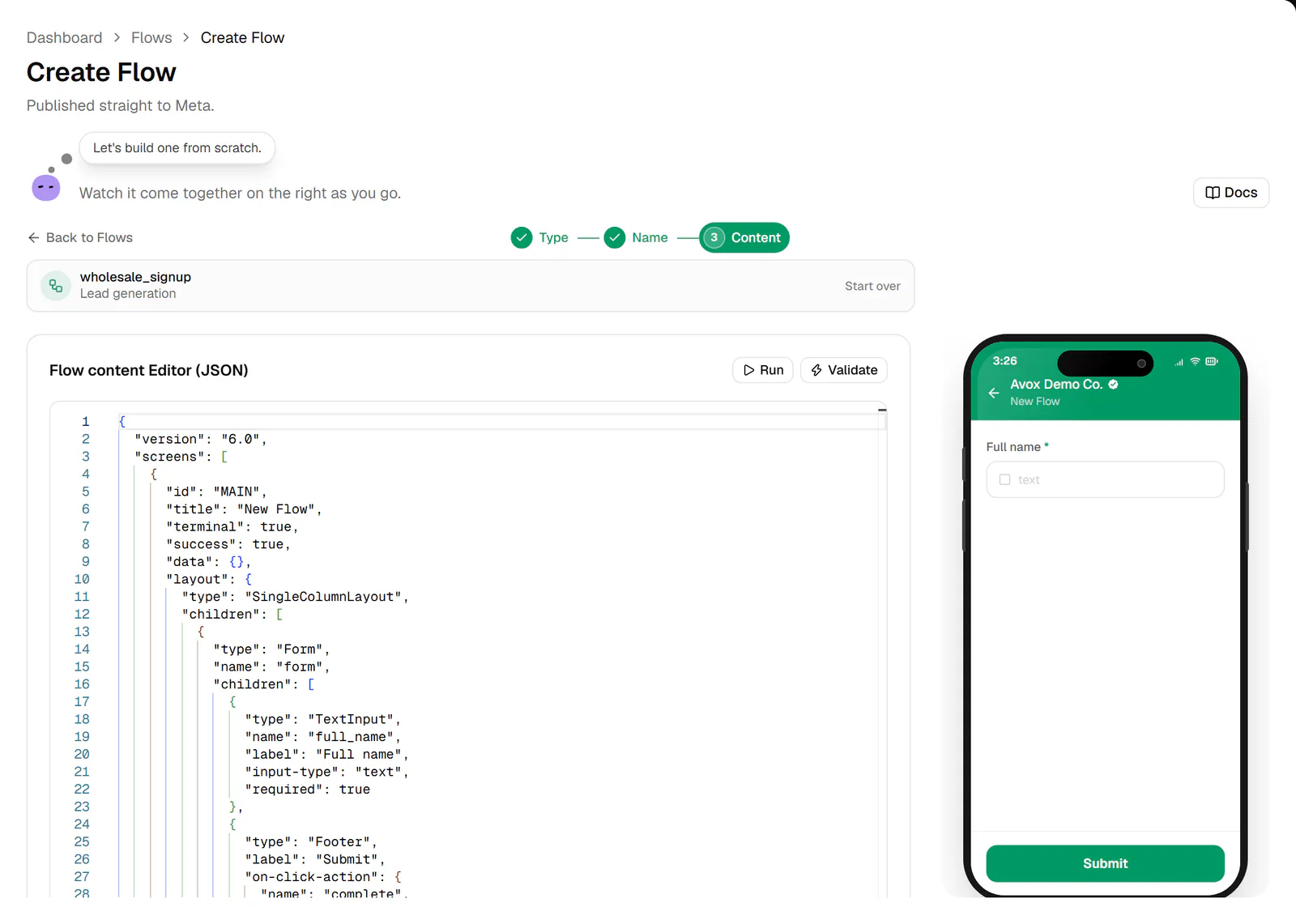This screenshot has width=1296, height=924.
Task: Click the "screens": [ line
Action: [181, 457]
